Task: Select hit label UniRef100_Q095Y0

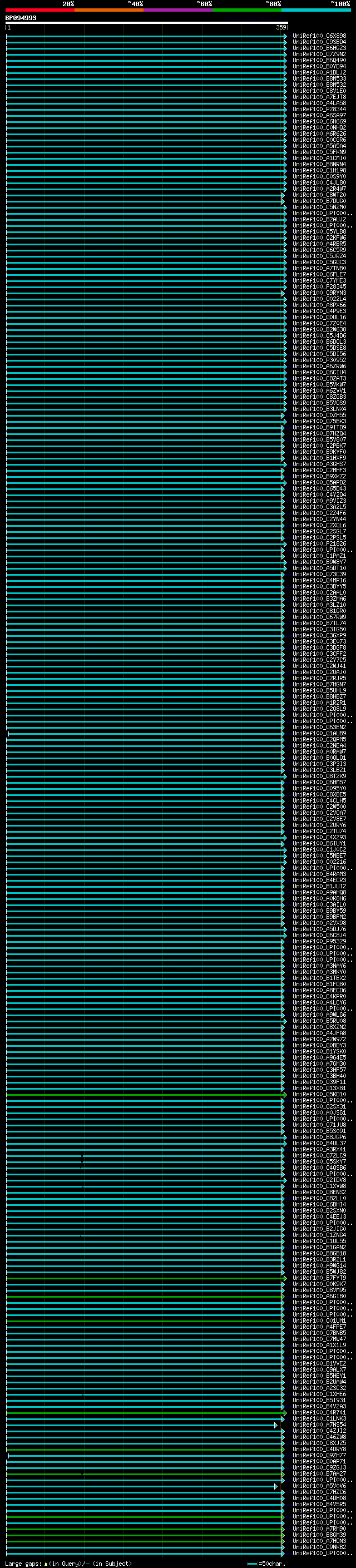Action: (x=319, y=789)
